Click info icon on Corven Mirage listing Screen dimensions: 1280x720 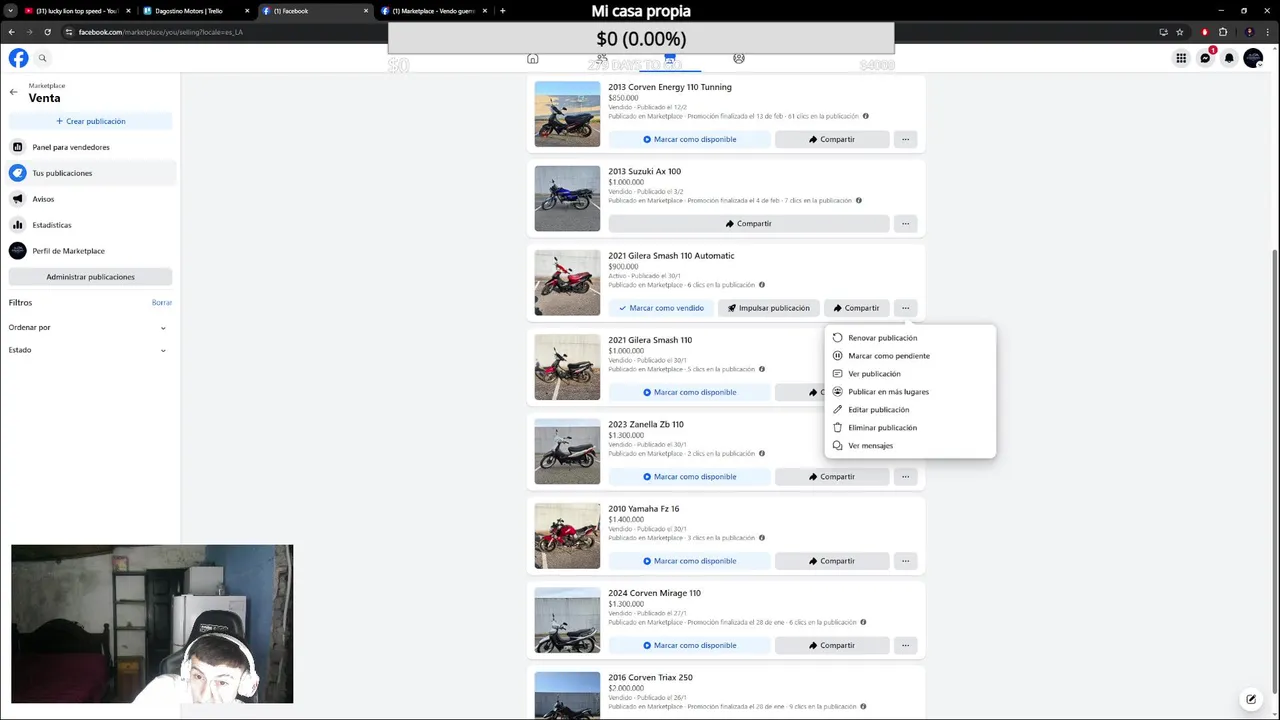click(x=863, y=622)
